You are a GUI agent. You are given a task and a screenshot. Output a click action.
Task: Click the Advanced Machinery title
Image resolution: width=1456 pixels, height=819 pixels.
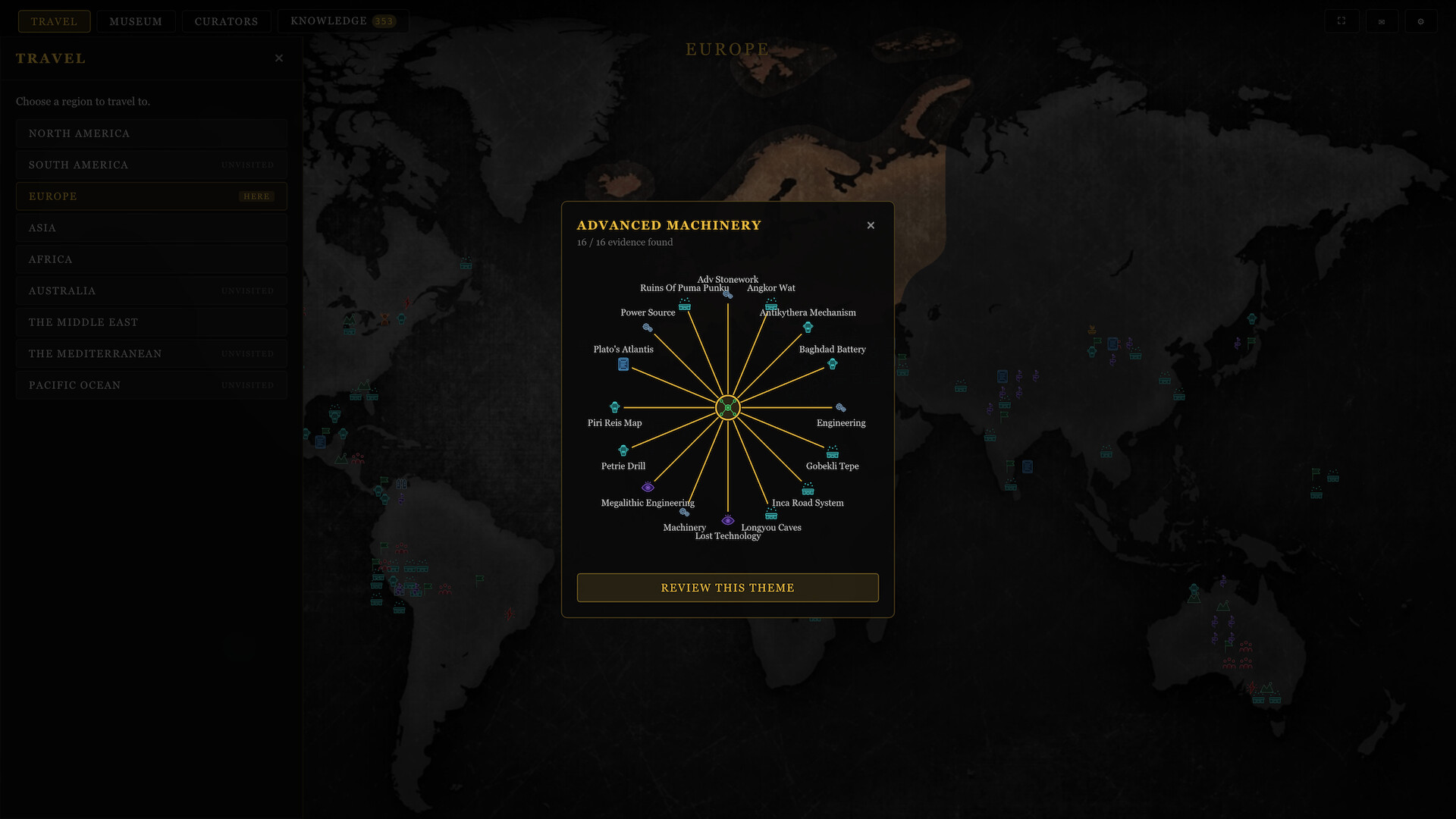[669, 225]
